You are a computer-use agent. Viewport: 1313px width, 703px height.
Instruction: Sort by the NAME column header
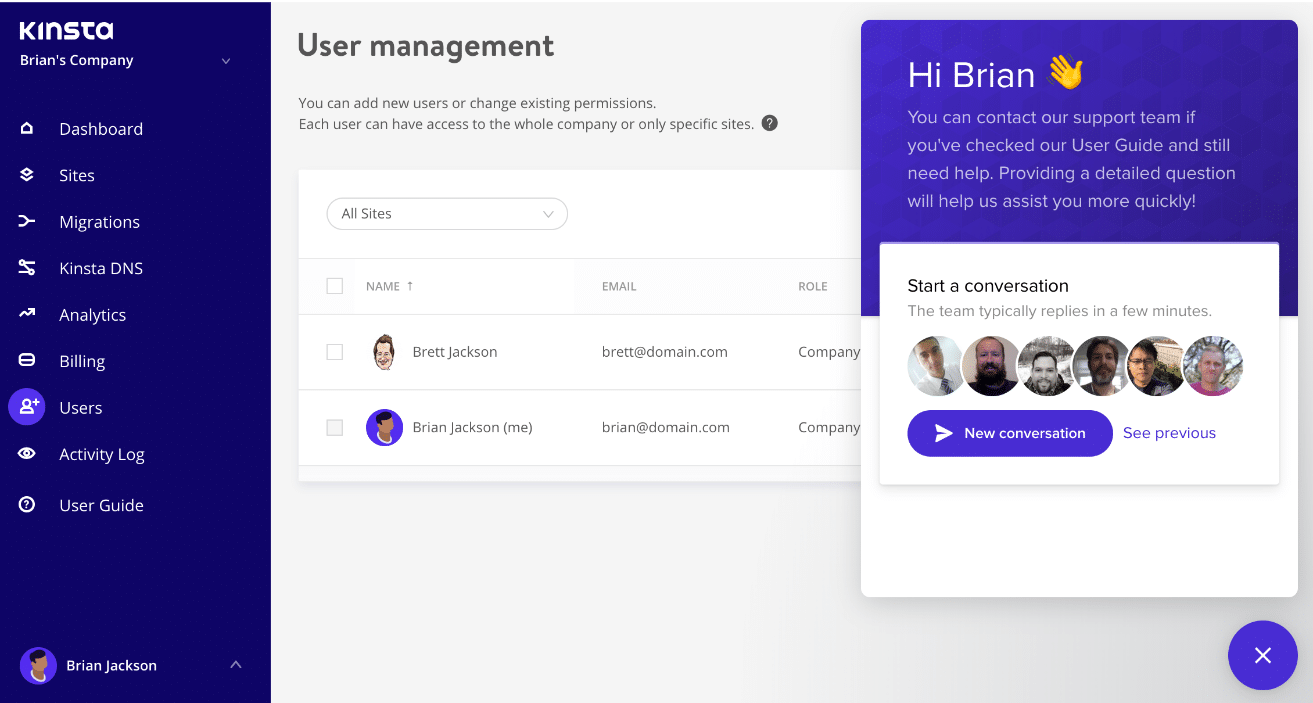click(388, 285)
